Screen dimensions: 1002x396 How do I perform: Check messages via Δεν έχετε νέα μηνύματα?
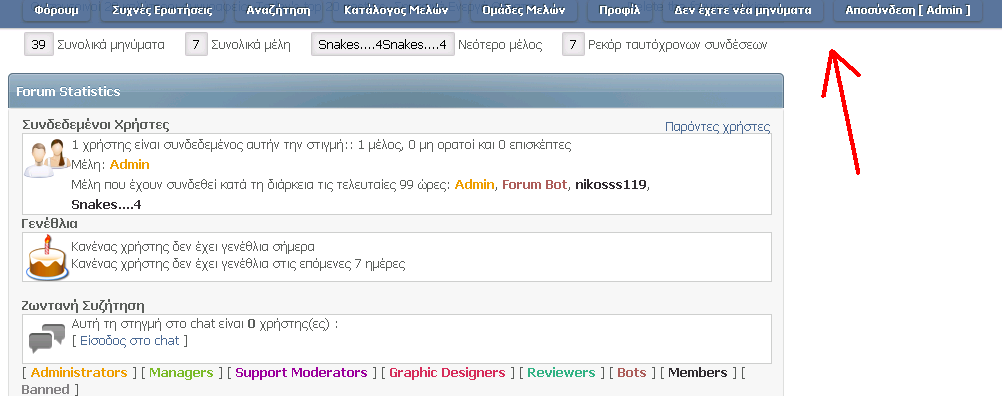[743, 10]
